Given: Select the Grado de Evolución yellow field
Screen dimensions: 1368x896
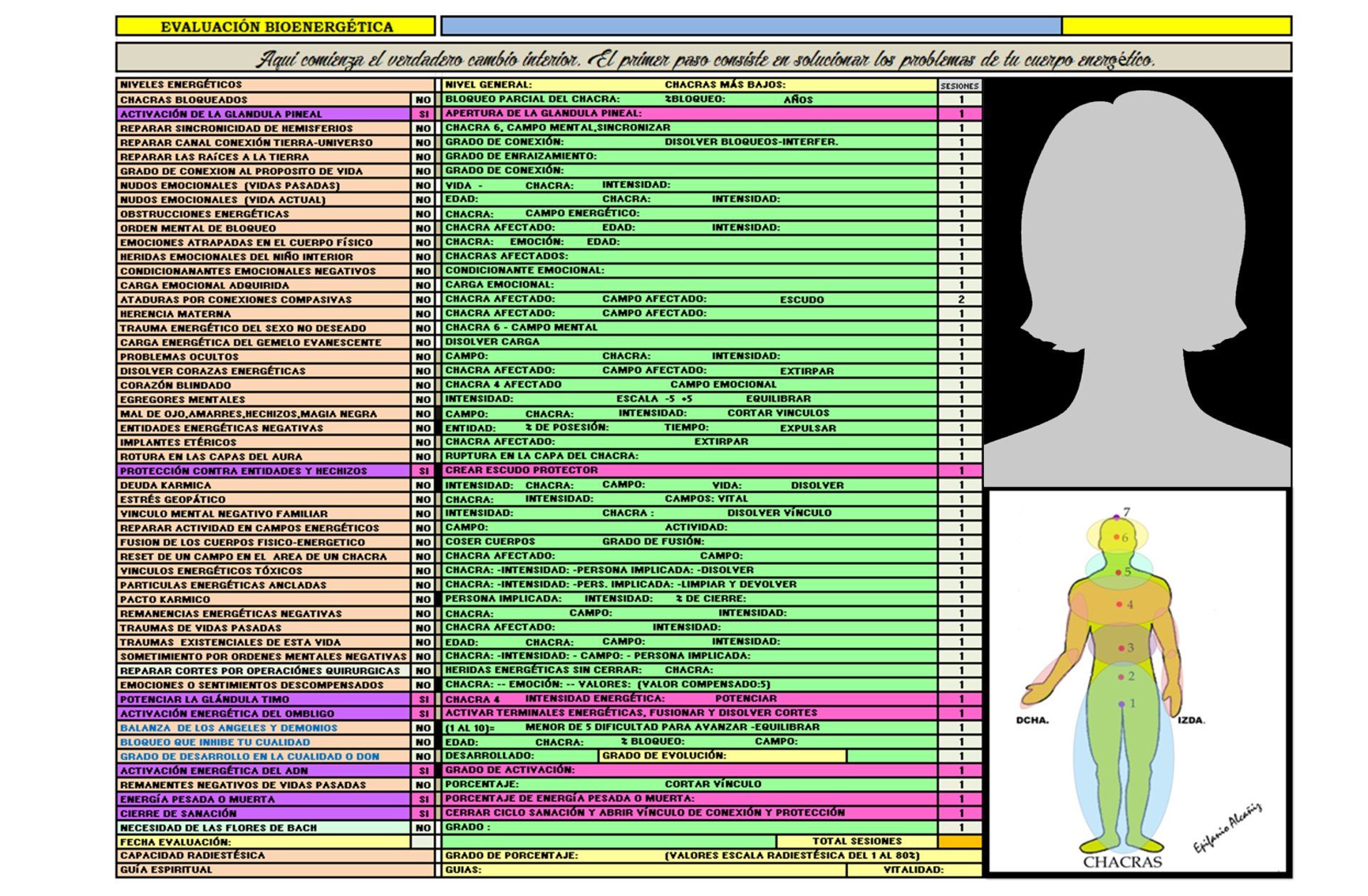Looking at the screenshot, I should [x=722, y=756].
